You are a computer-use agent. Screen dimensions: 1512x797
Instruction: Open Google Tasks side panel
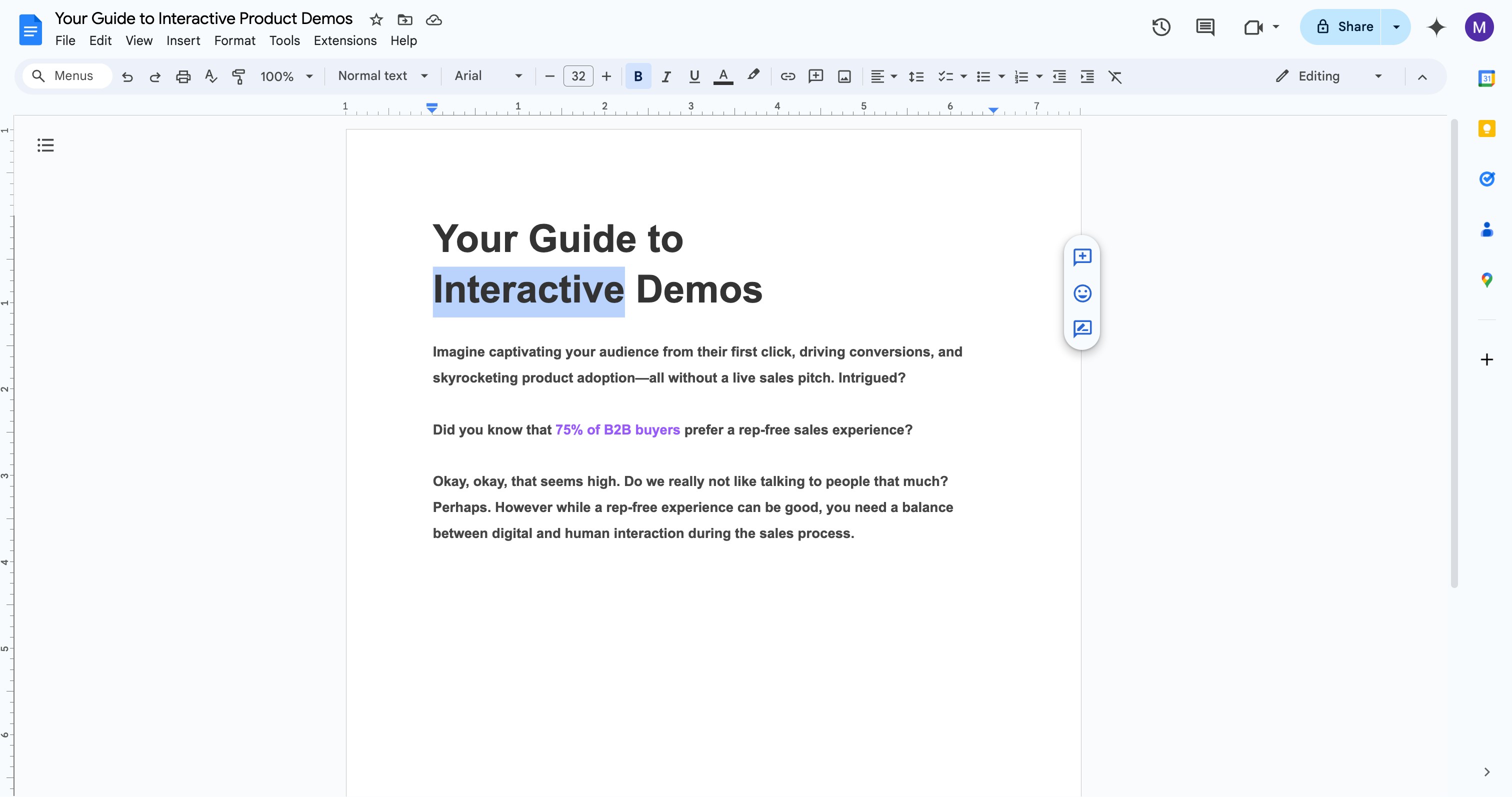pyautogui.click(x=1486, y=179)
